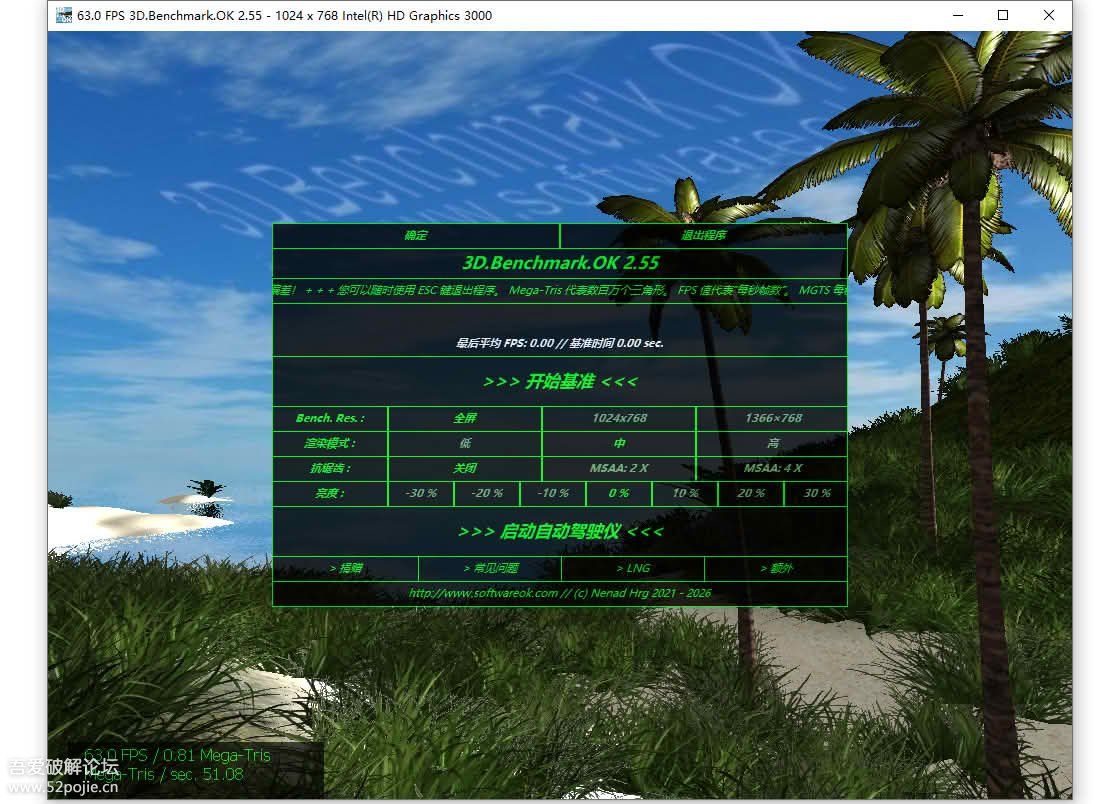Set brightness to -30 %
Image resolution: width=1106 pixels, height=804 pixels.
[x=420, y=494]
